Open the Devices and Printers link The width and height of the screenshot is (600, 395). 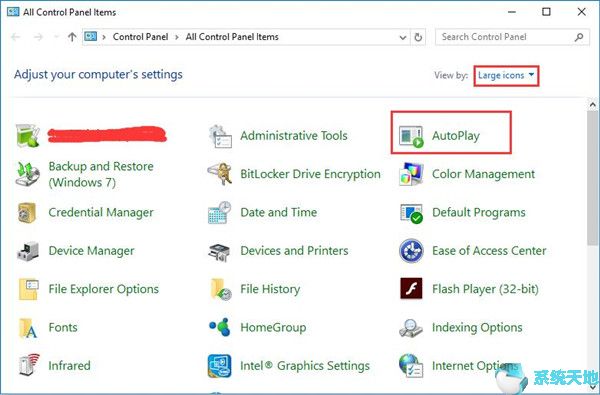tap(294, 250)
